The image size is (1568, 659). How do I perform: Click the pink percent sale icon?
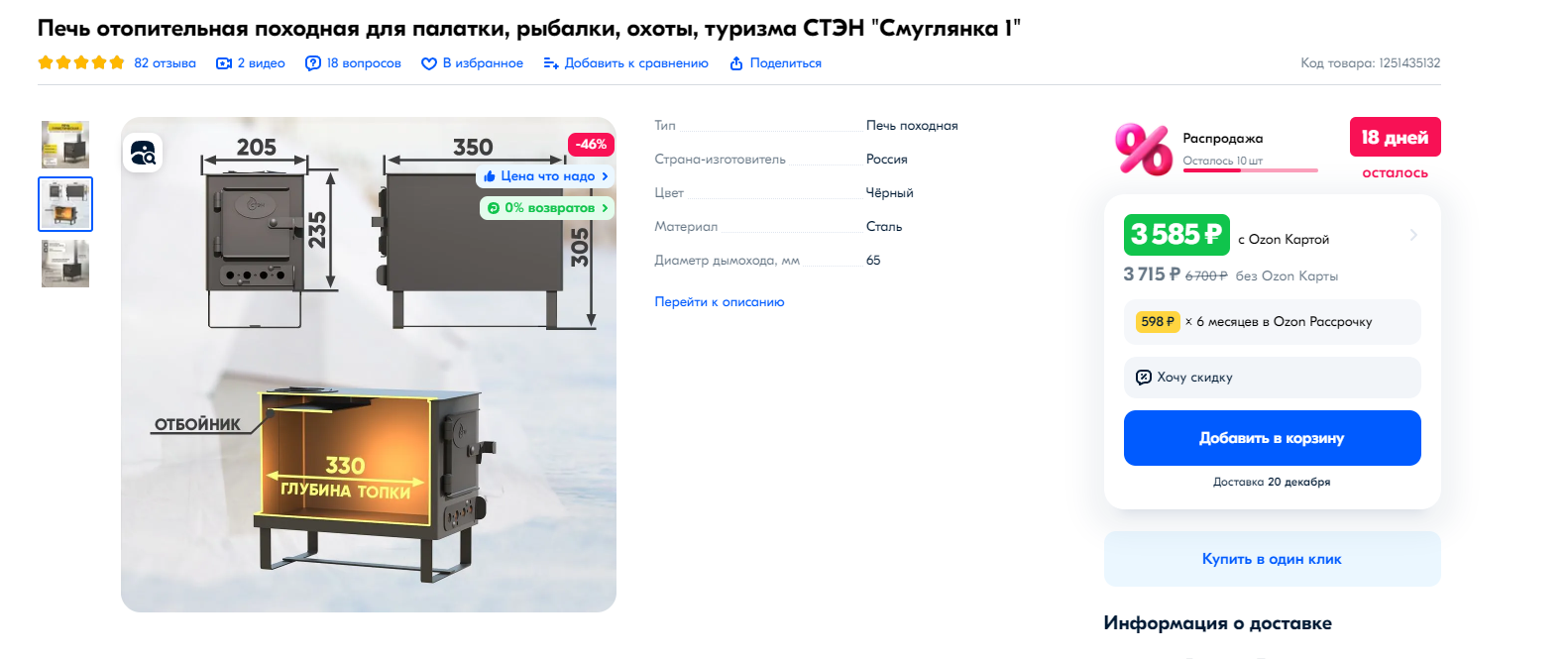[1144, 149]
